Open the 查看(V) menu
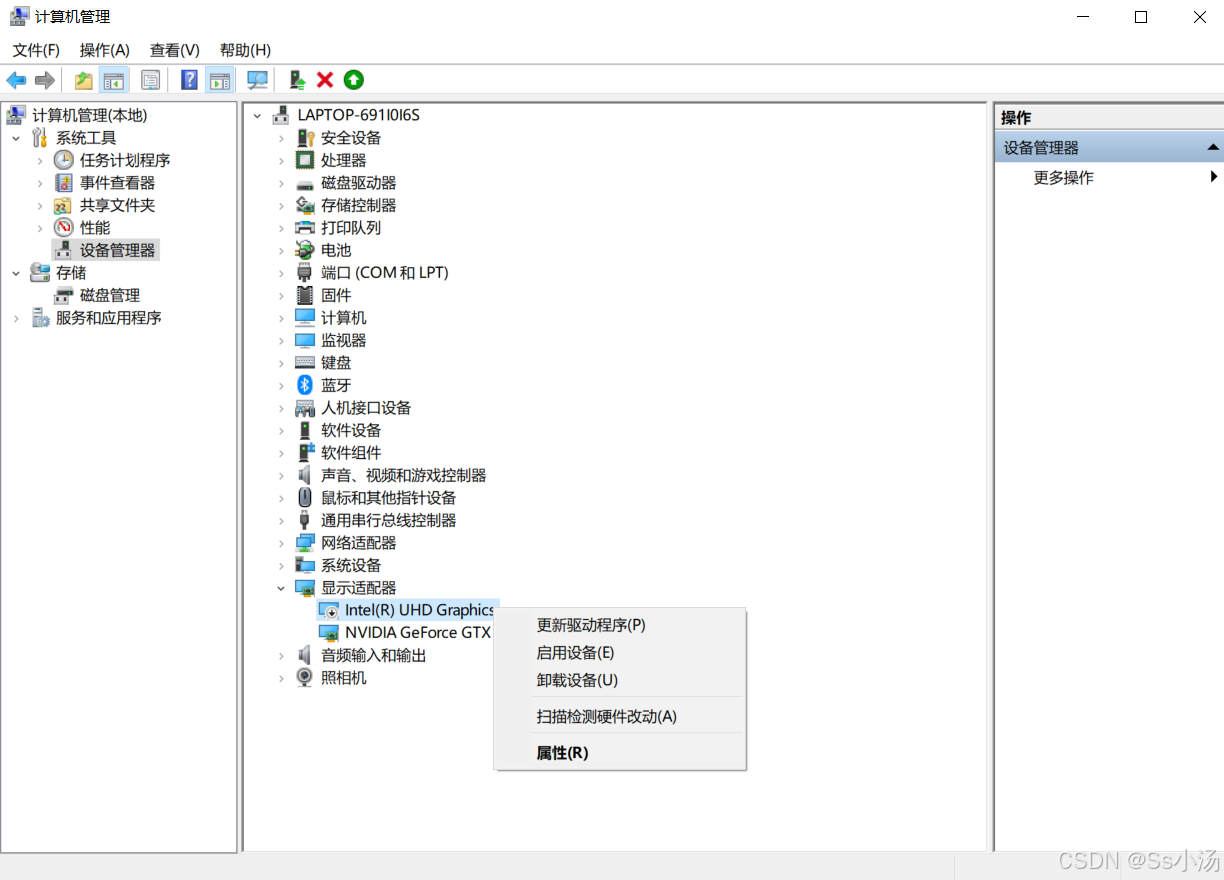Image resolution: width=1224 pixels, height=880 pixels. (175, 50)
